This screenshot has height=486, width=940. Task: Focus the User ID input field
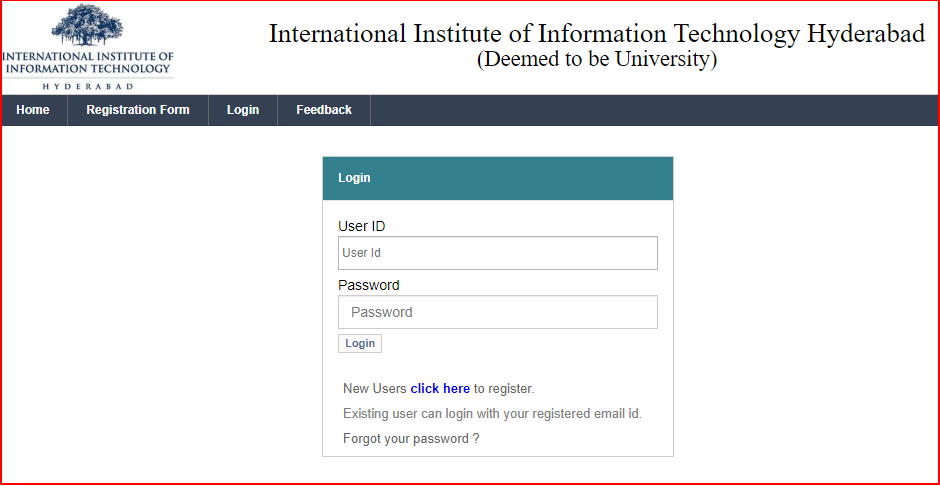coord(497,253)
